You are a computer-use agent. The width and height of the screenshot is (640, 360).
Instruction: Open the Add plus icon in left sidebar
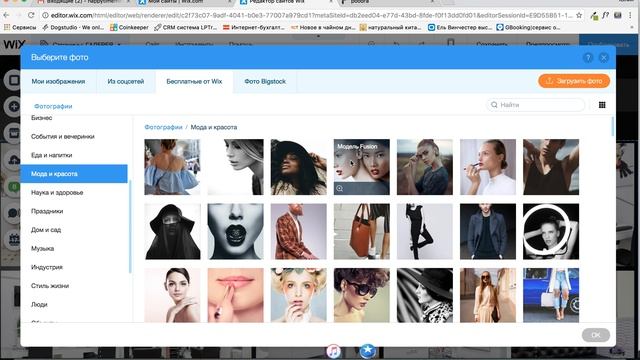(13, 107)
